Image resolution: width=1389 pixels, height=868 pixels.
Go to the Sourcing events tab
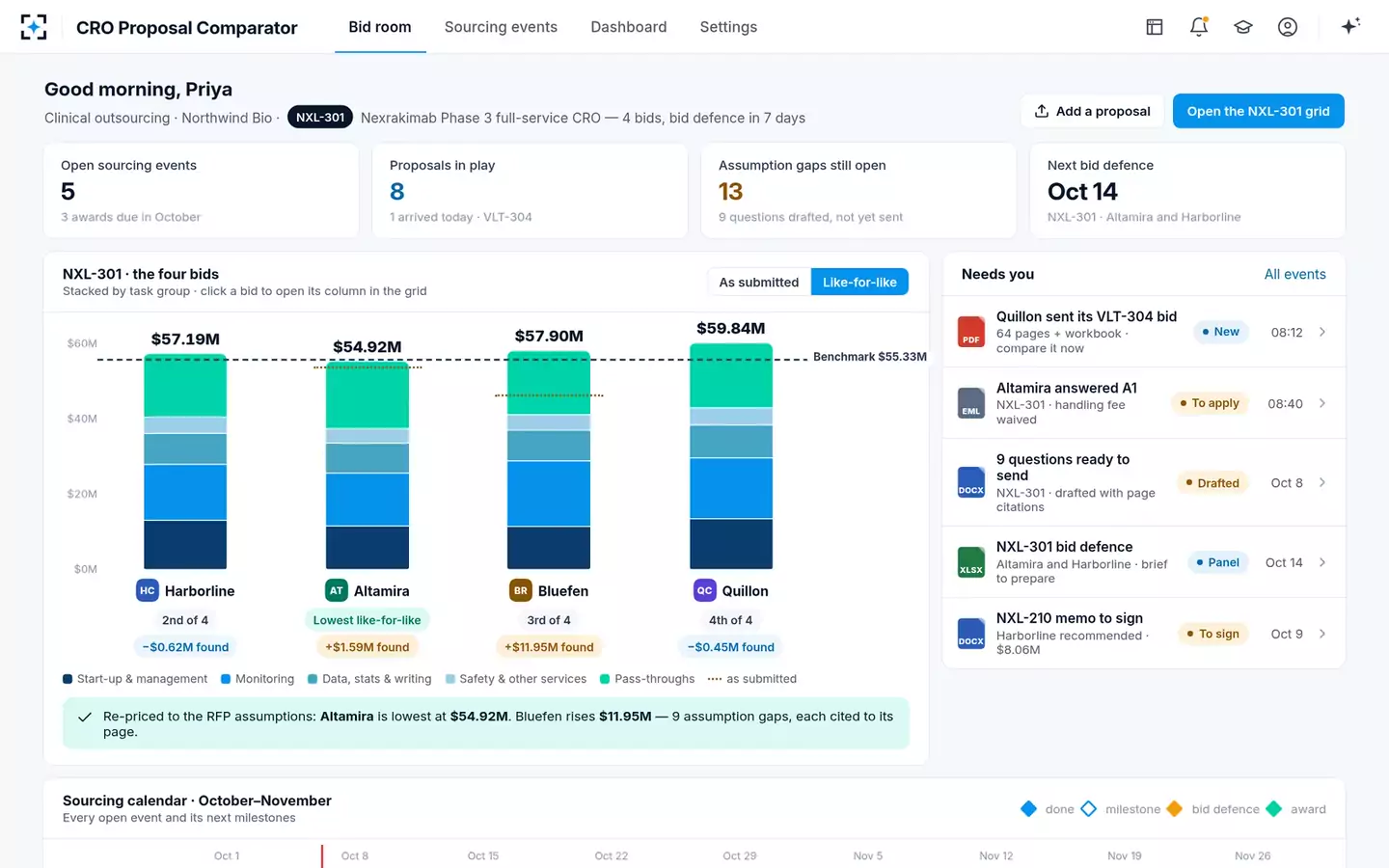501,27
